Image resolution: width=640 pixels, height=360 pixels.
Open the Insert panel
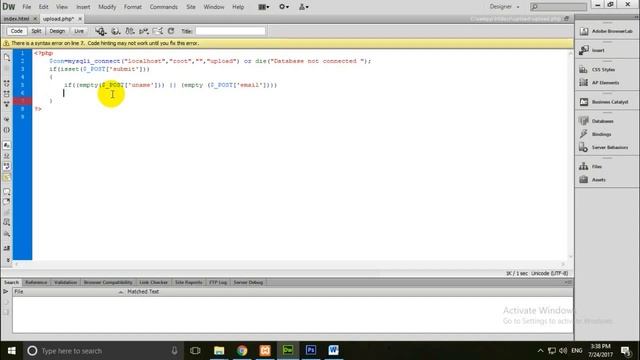(x=592, y=50)
